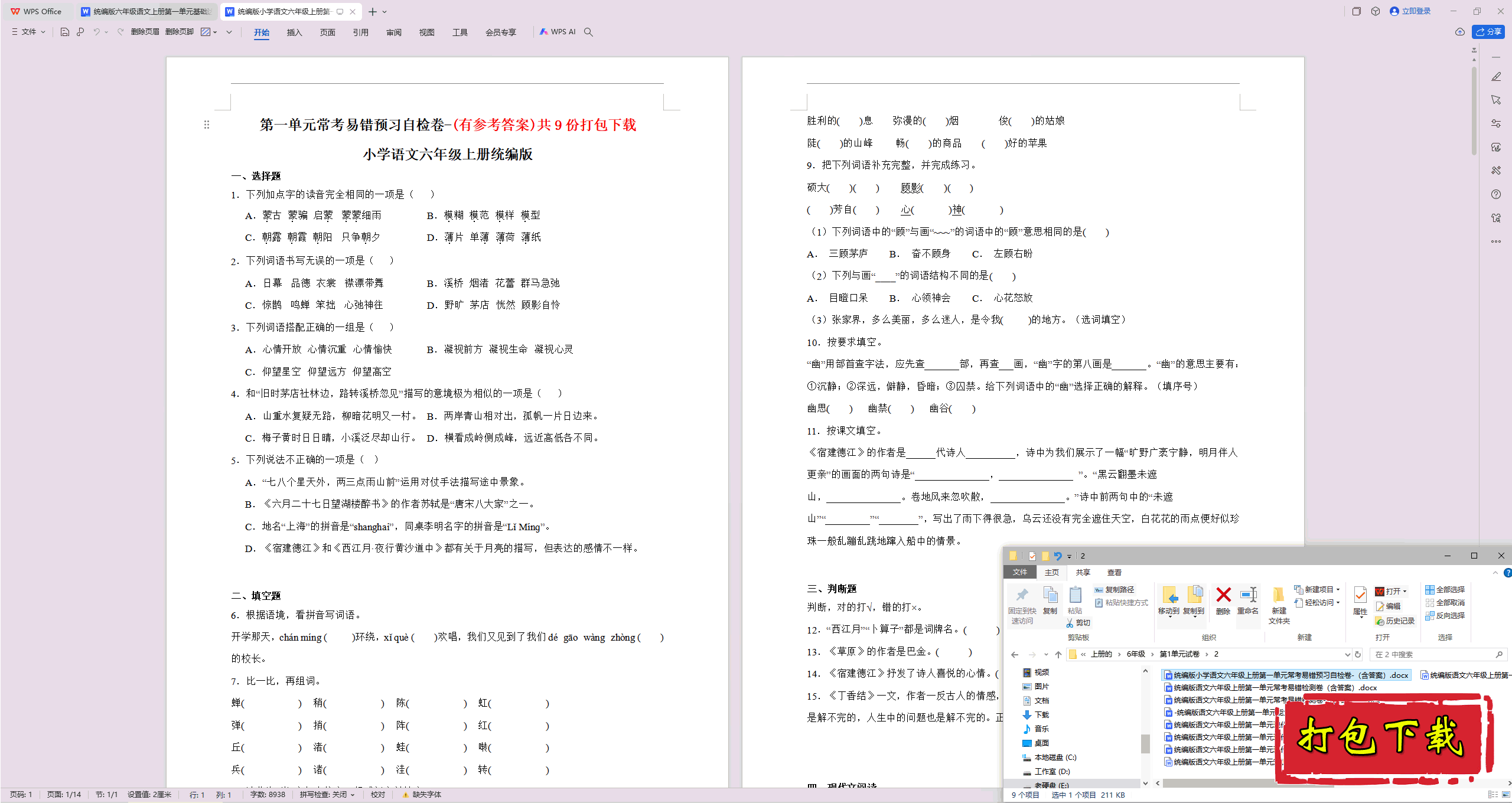Image resolution: width=1512 pixels, height=803 pixels.
Task: Switch to the 页面 ribbon tab
Action: point(327,32)
